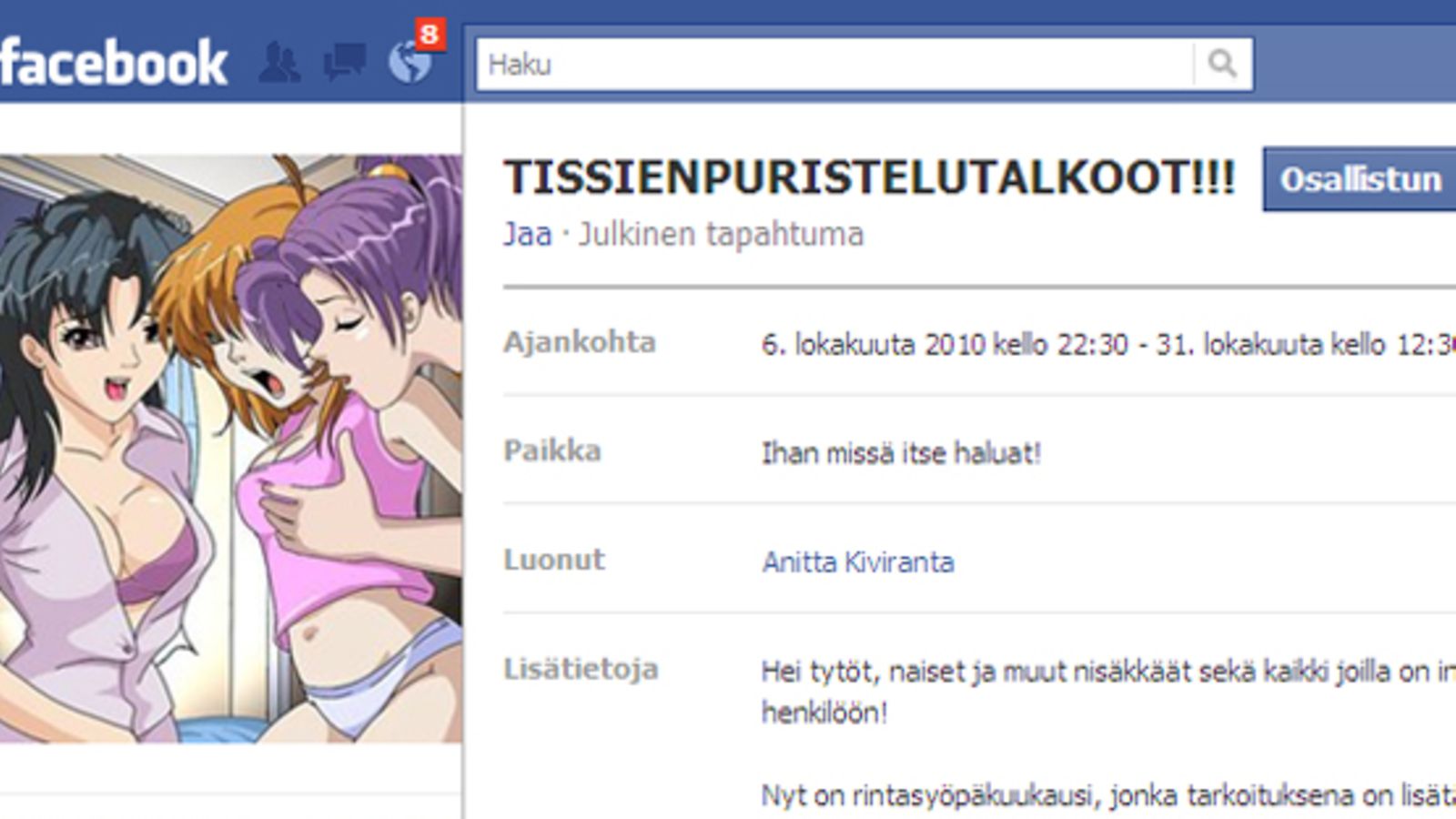Image resolution: width=1456 pixels, height=819 pixels.
Task: Open friend requests icon
Action: pyautogui.click(x=279, y=63)
